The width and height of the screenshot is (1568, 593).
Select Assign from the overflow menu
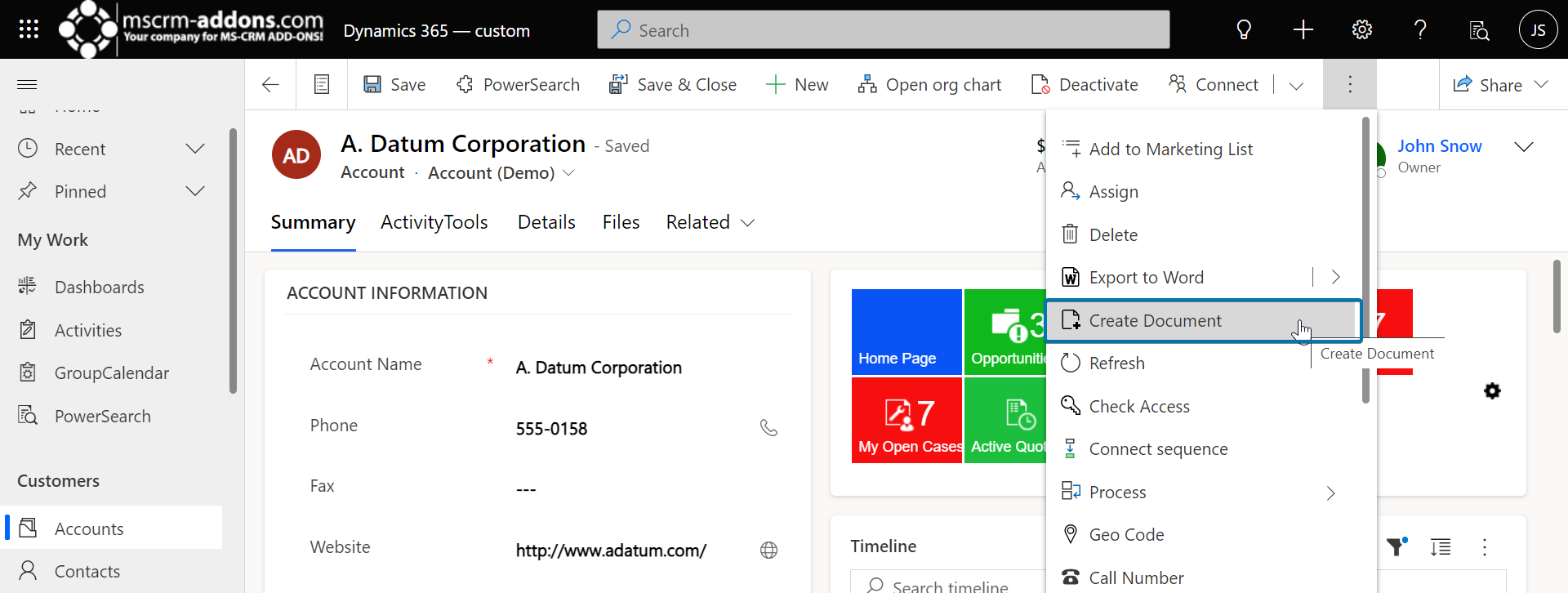(1205, 191)
